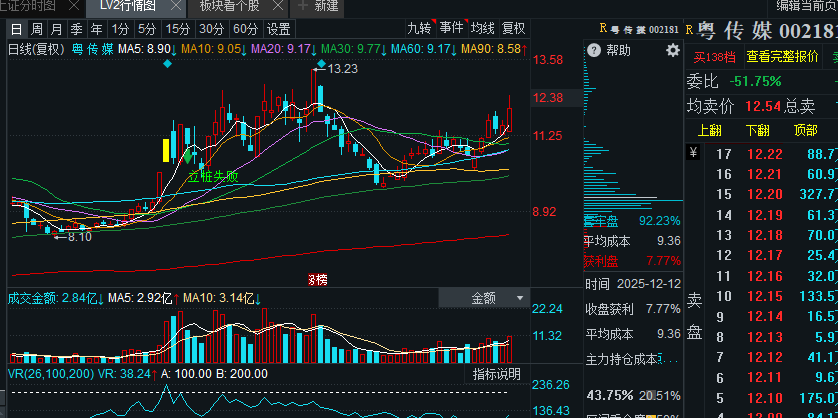The image size is (838, 418).
Task: Switch to the LV2行情图 tab
Action: 127,6
